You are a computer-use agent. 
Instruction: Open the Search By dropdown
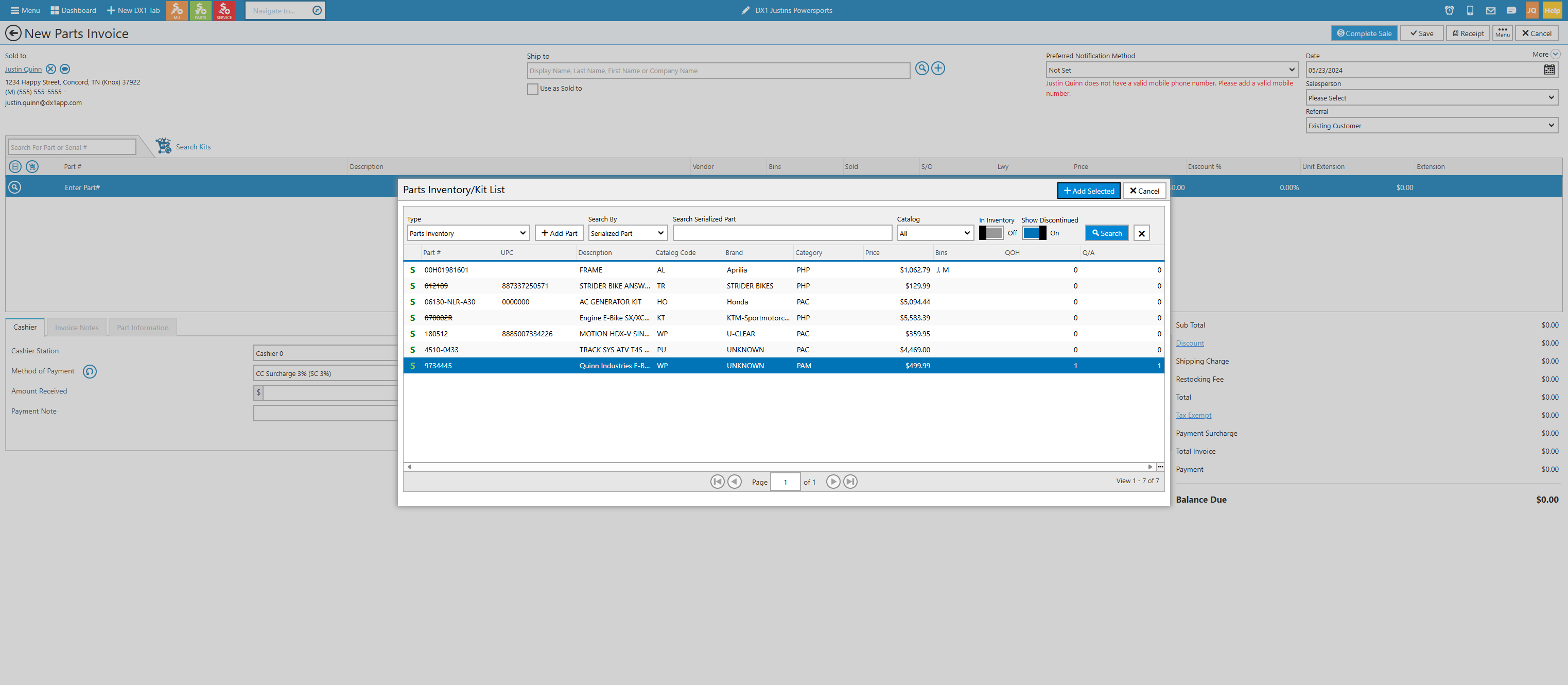pos(628,233)
